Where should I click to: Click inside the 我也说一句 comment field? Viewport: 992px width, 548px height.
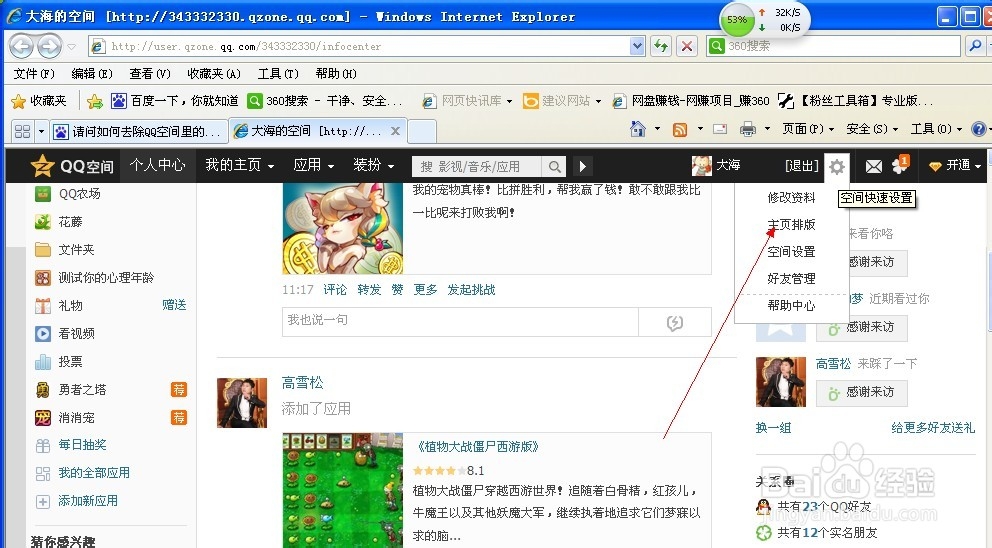[x=460, y=322]
